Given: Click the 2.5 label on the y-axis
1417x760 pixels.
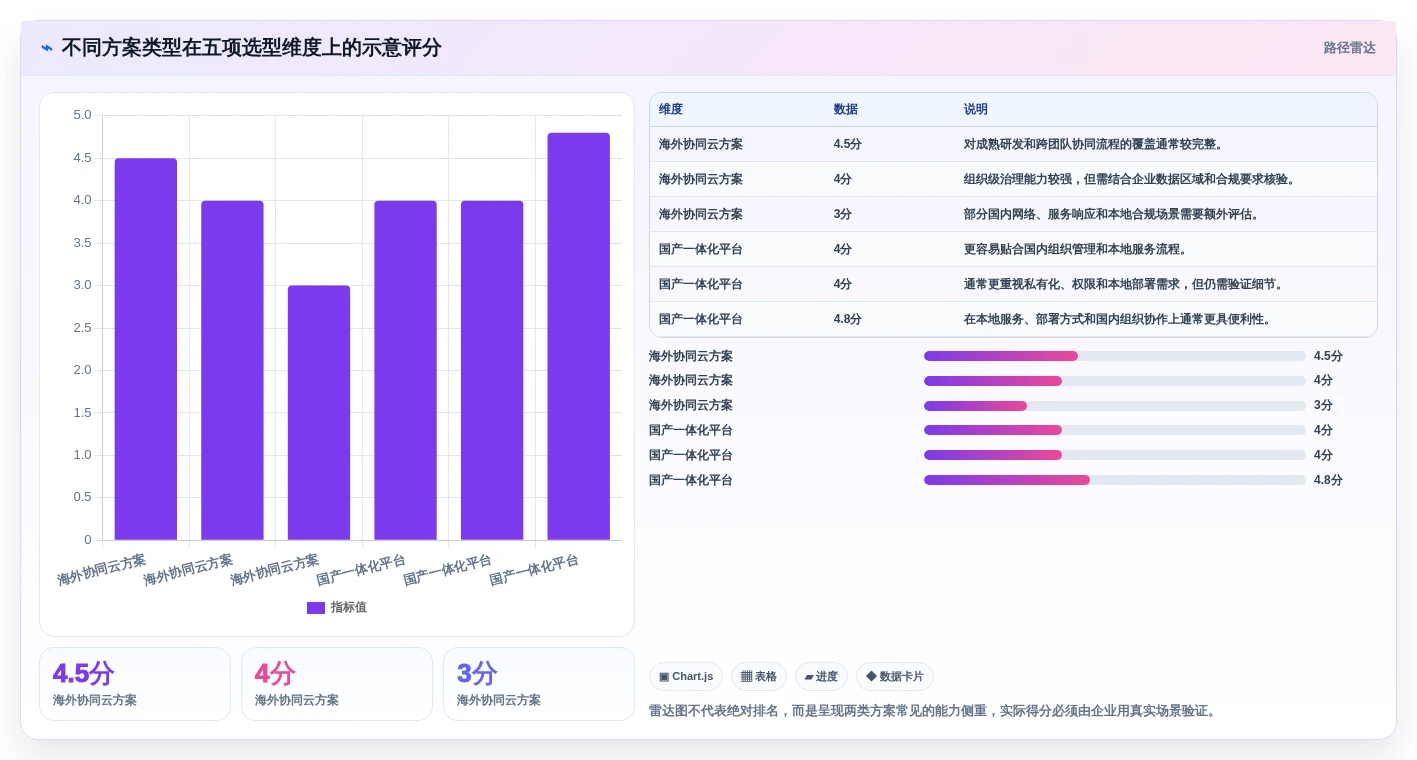Looking at the screenshot, I should (x=82, y=328).
